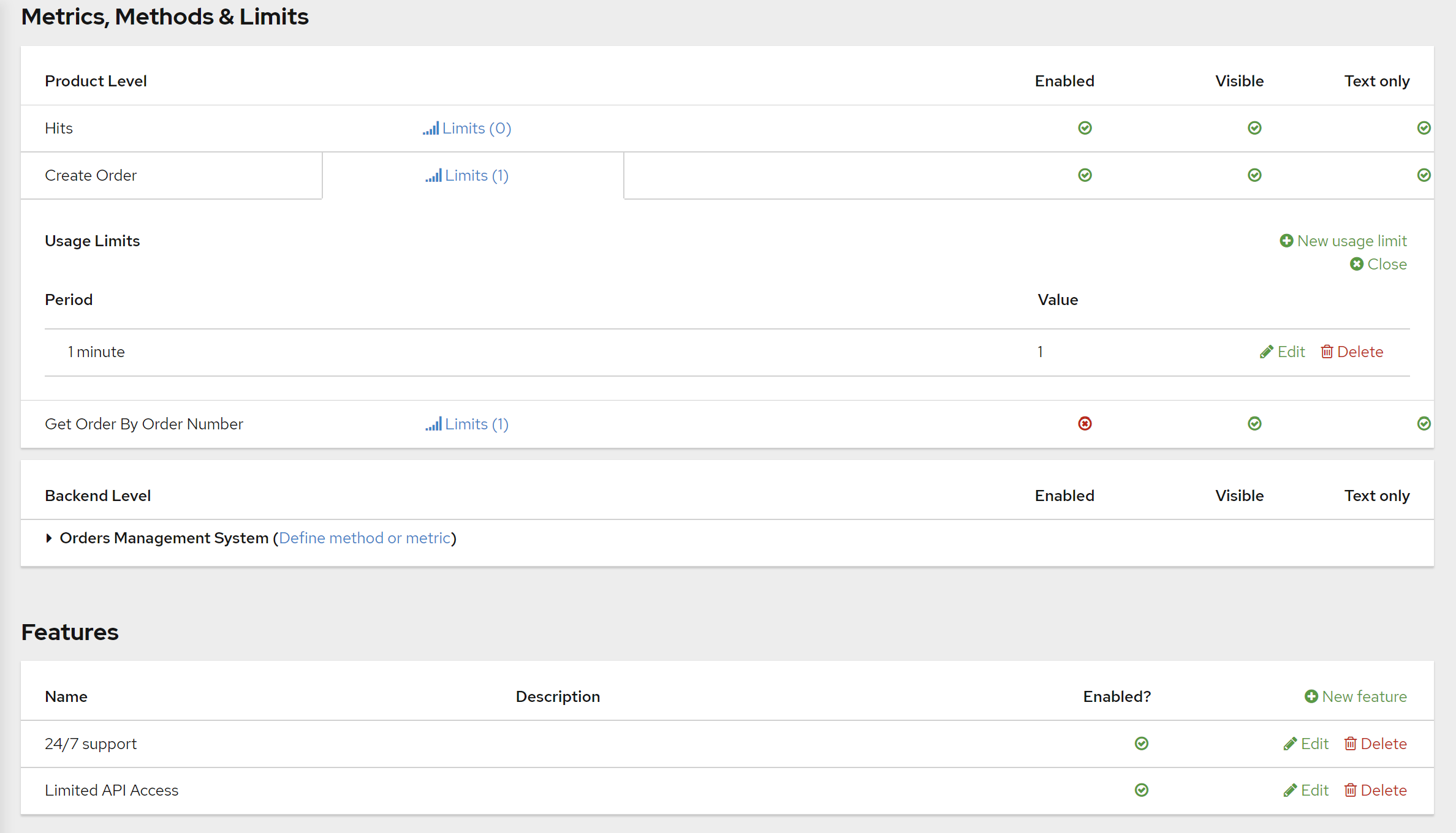This screenshot has height=833, width=1456.
Task: Delete the Limited API Access feature
Action: click(1375, 790)
